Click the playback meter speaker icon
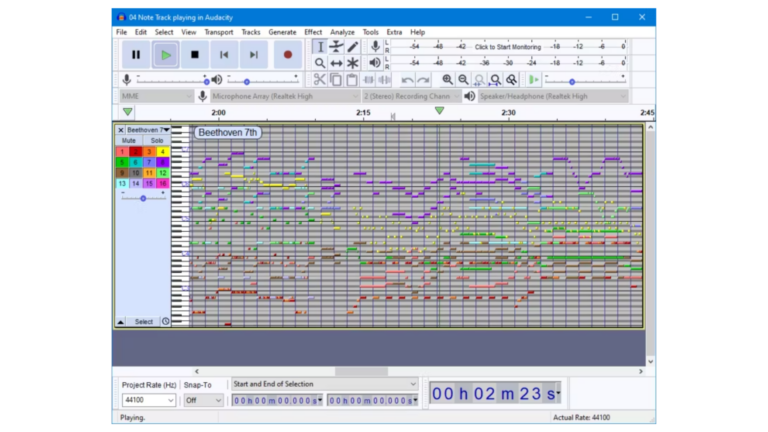 [x=375, y=63]
